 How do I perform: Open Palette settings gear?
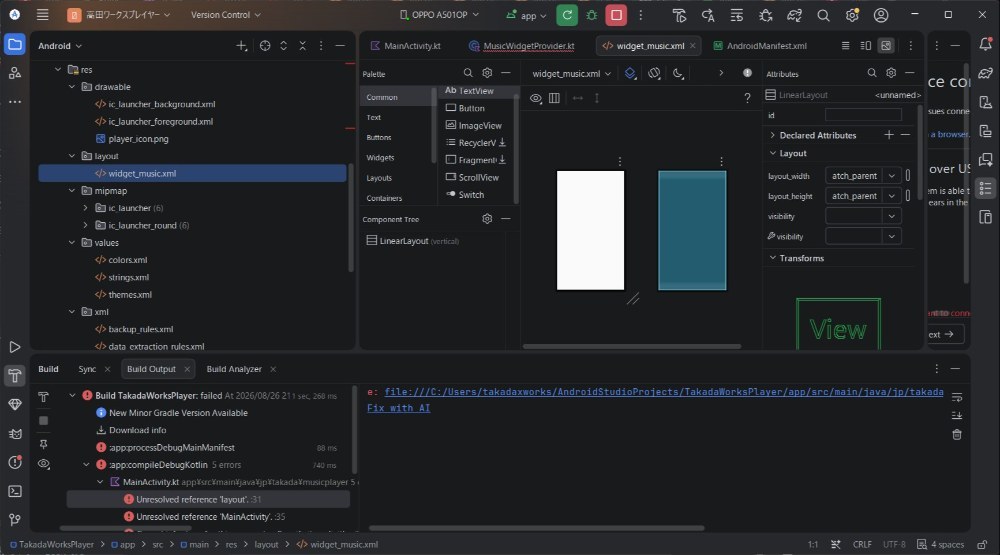[x=487, y=73]
